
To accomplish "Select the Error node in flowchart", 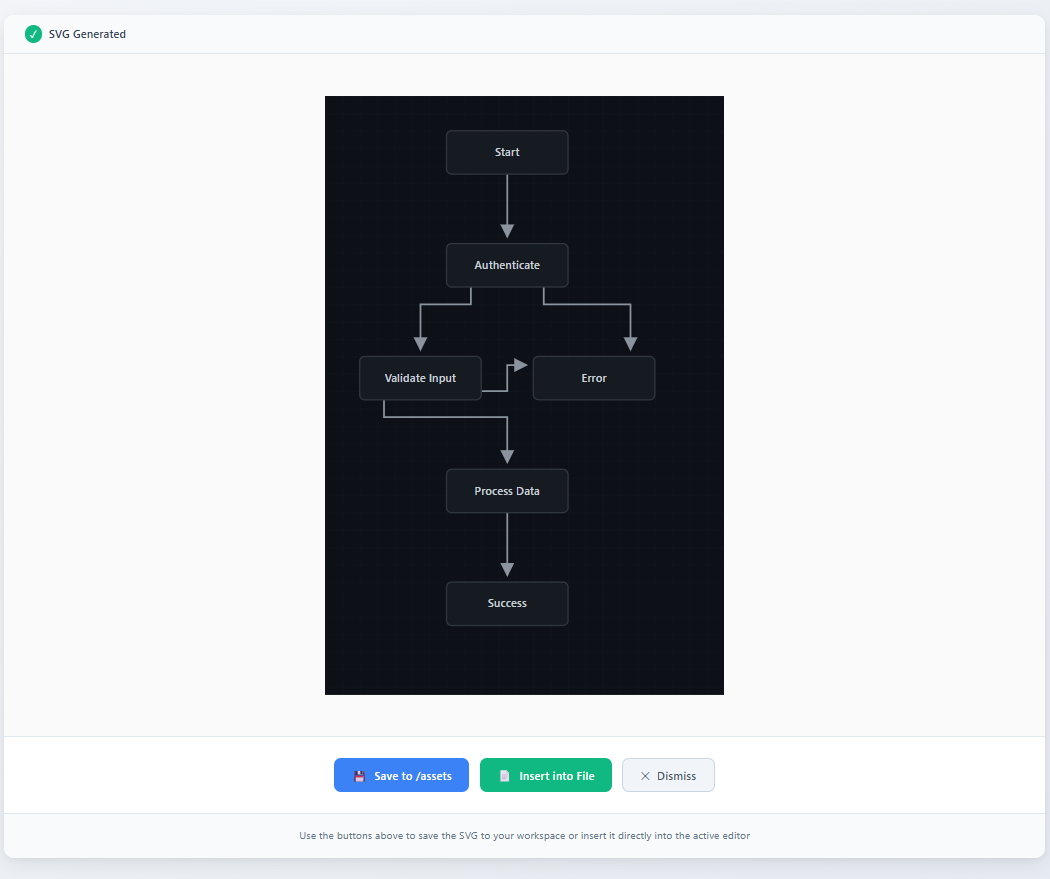I will [593, 378].
